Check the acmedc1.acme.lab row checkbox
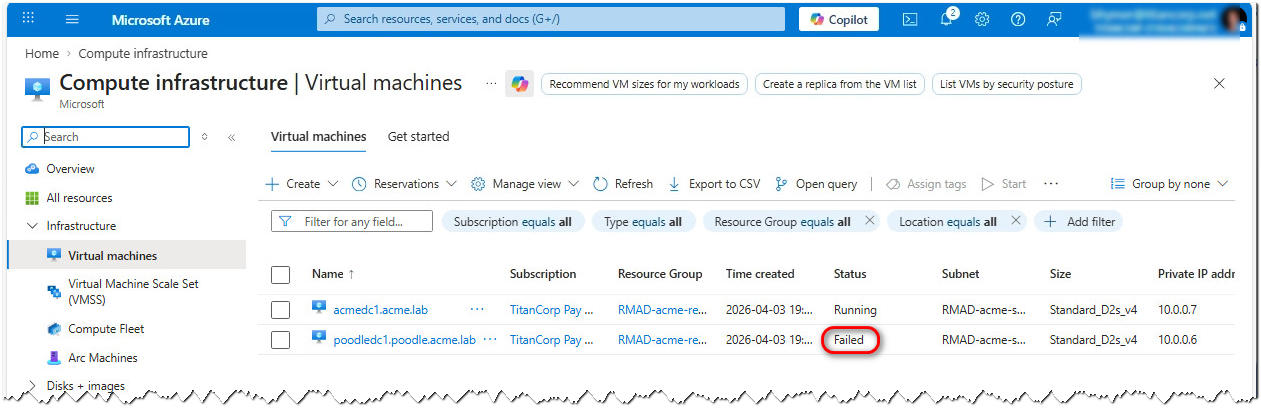1261x413 pixels. (281, 310)
